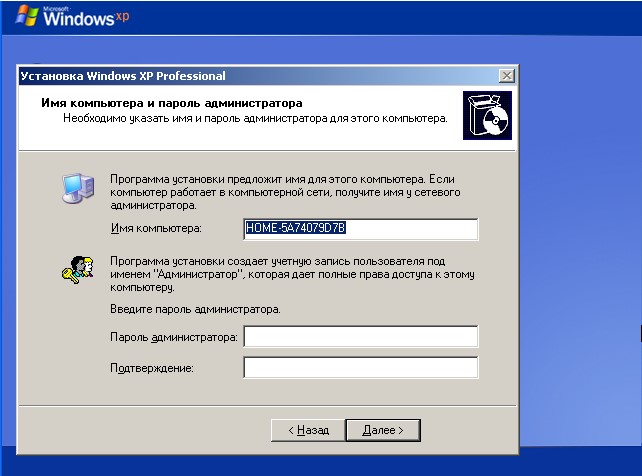Click the computer monitor icon
The width and height of the screenshot is (642, 476).
tap(78, 188)
